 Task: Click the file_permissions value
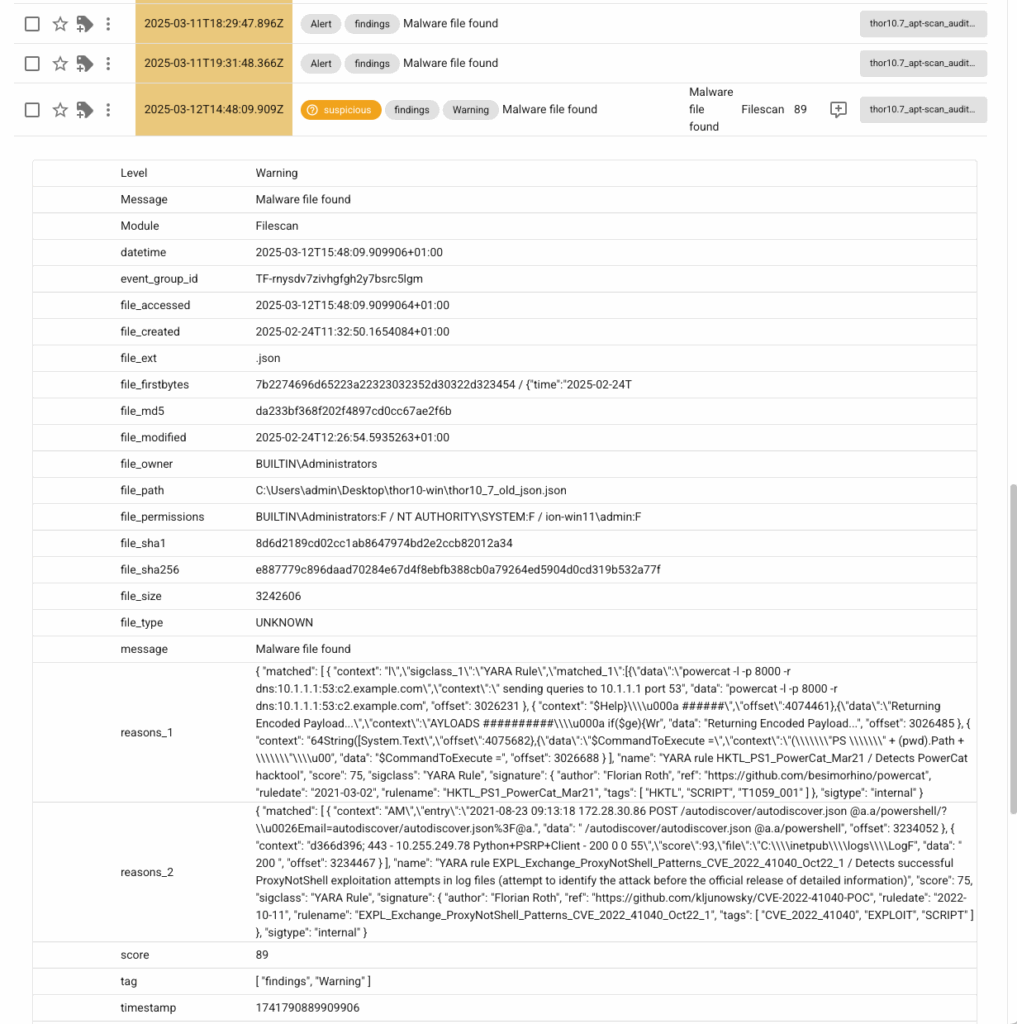(x=448, y=517)
